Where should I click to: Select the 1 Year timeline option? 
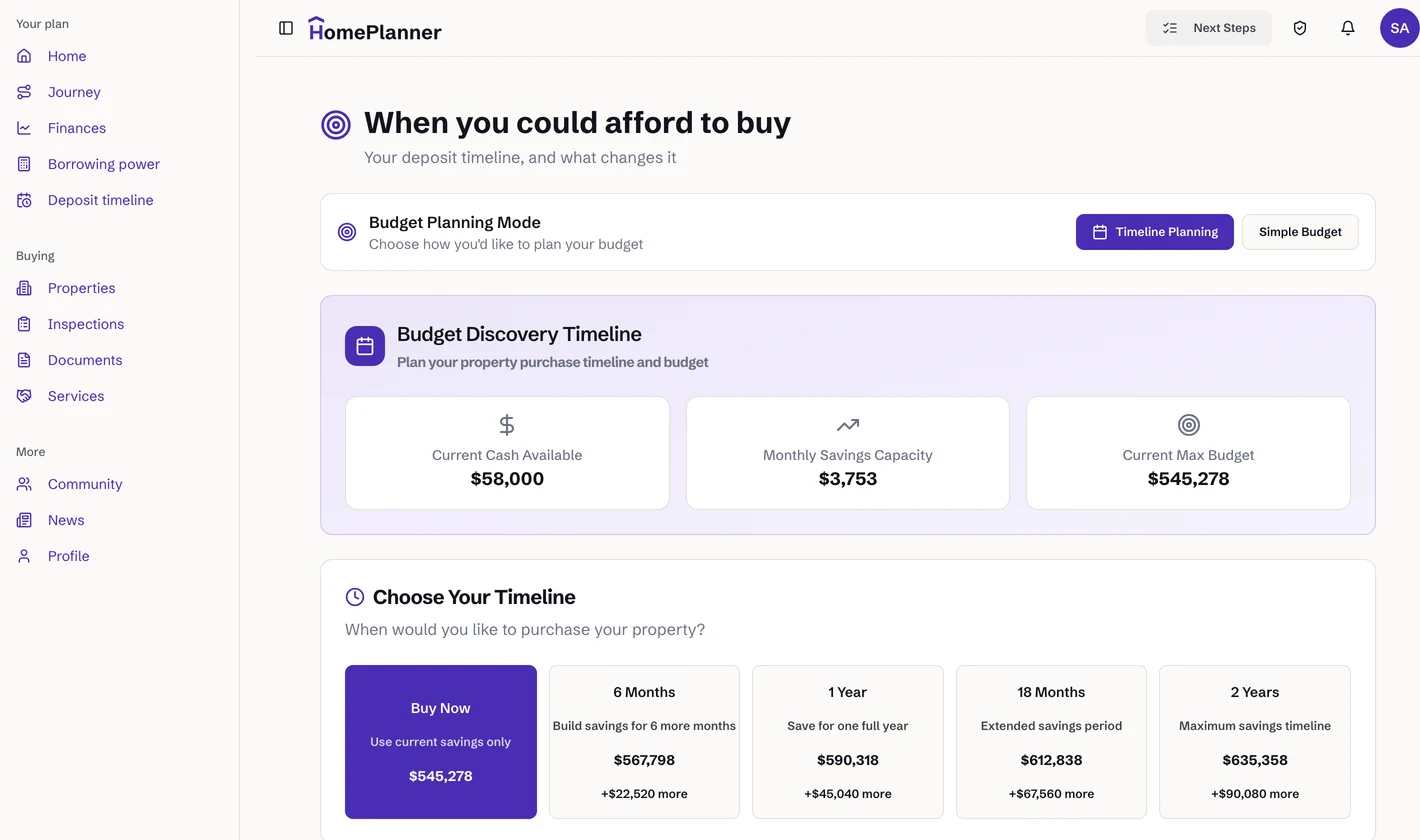coord(848,742)
